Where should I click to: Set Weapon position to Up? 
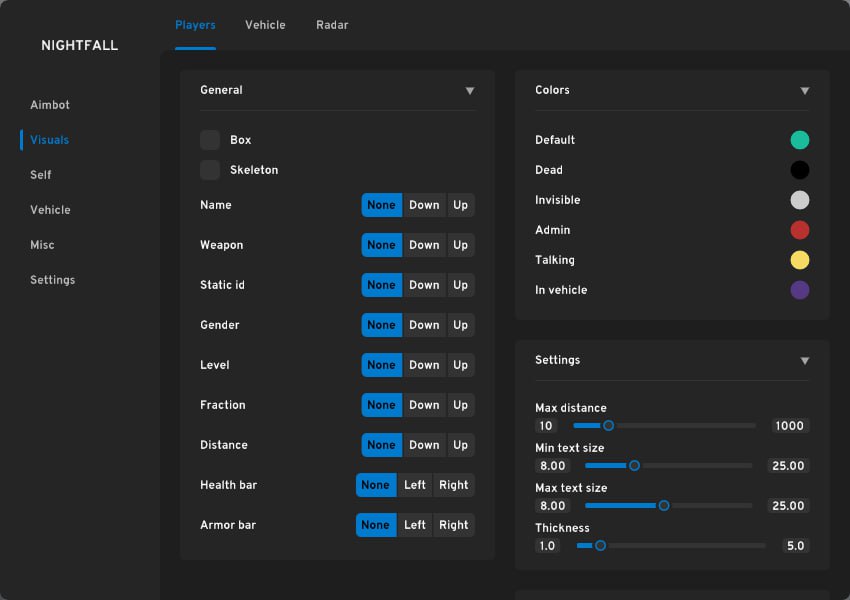click(x=460, y=245)
